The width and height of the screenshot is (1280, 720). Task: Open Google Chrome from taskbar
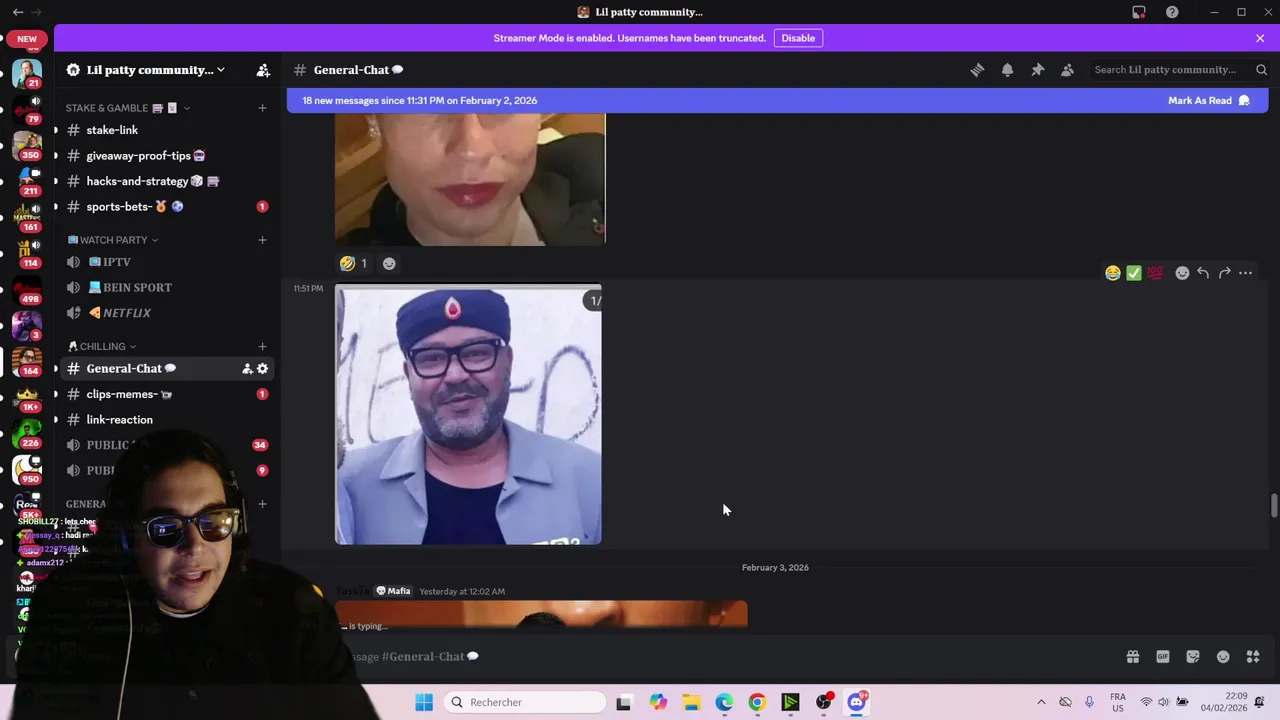click(x=757, y=702)
